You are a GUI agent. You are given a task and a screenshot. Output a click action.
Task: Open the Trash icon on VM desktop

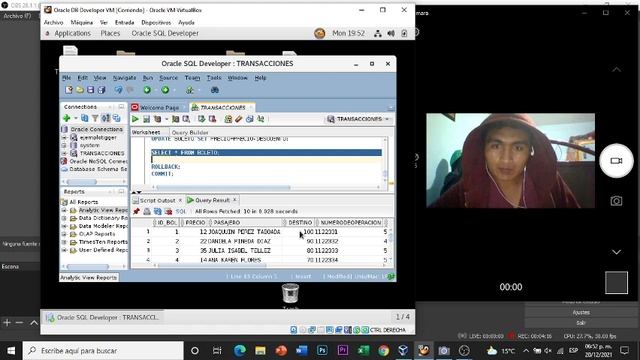(290, 293)
